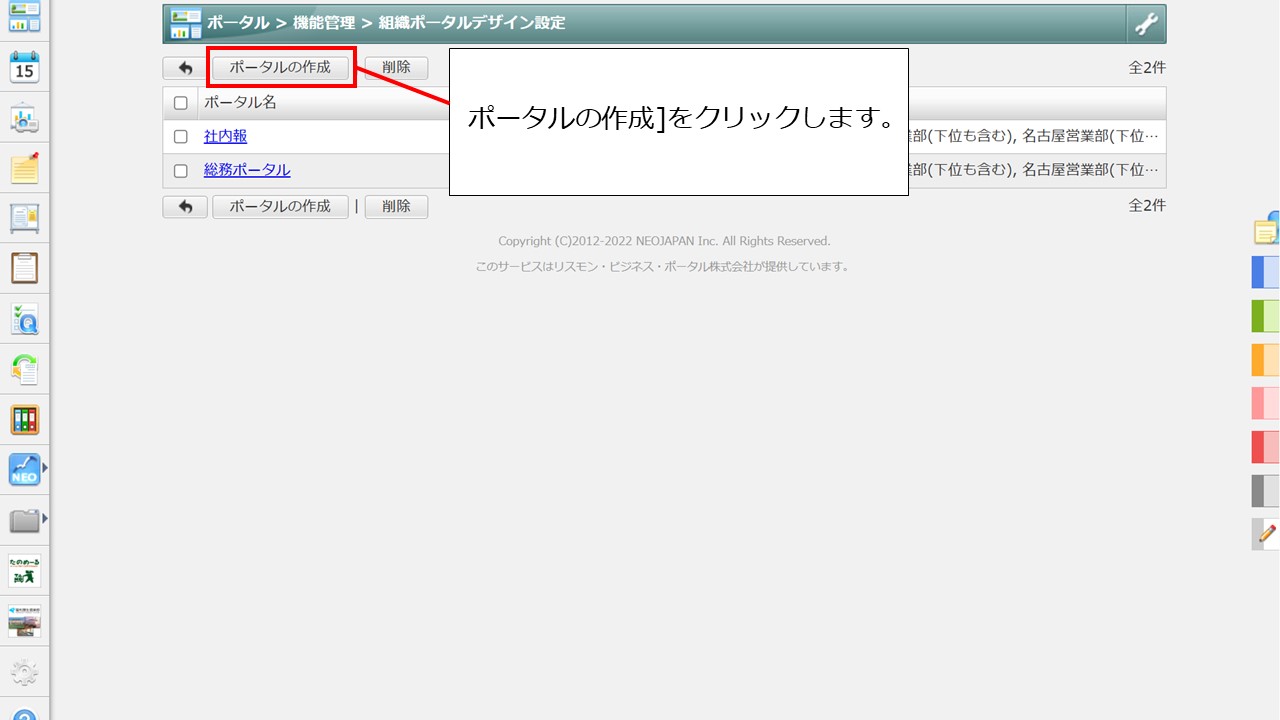Click 機能管理 in the breadcrumb

point(323,23)
